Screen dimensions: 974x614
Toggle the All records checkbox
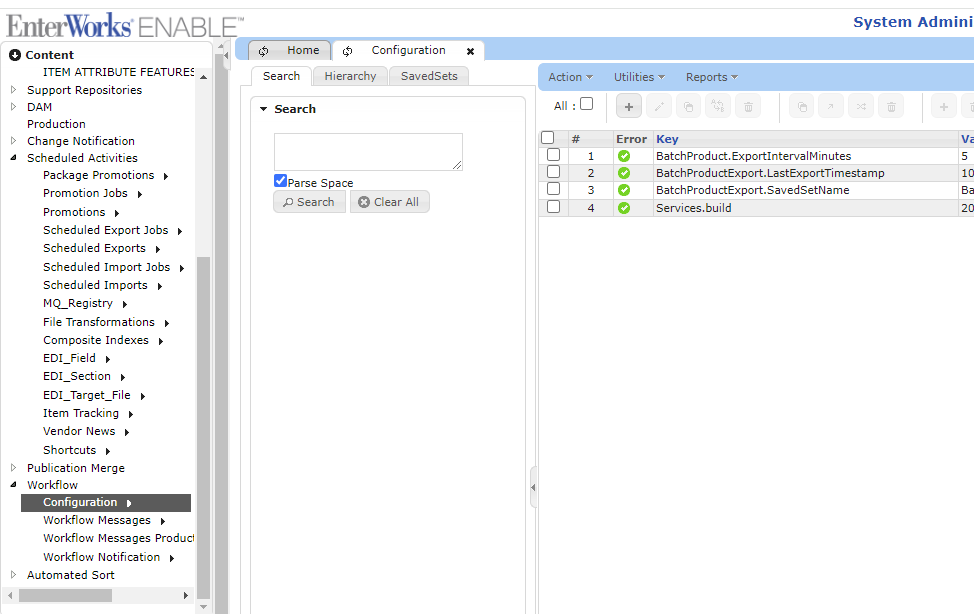[x=586, y=104]
